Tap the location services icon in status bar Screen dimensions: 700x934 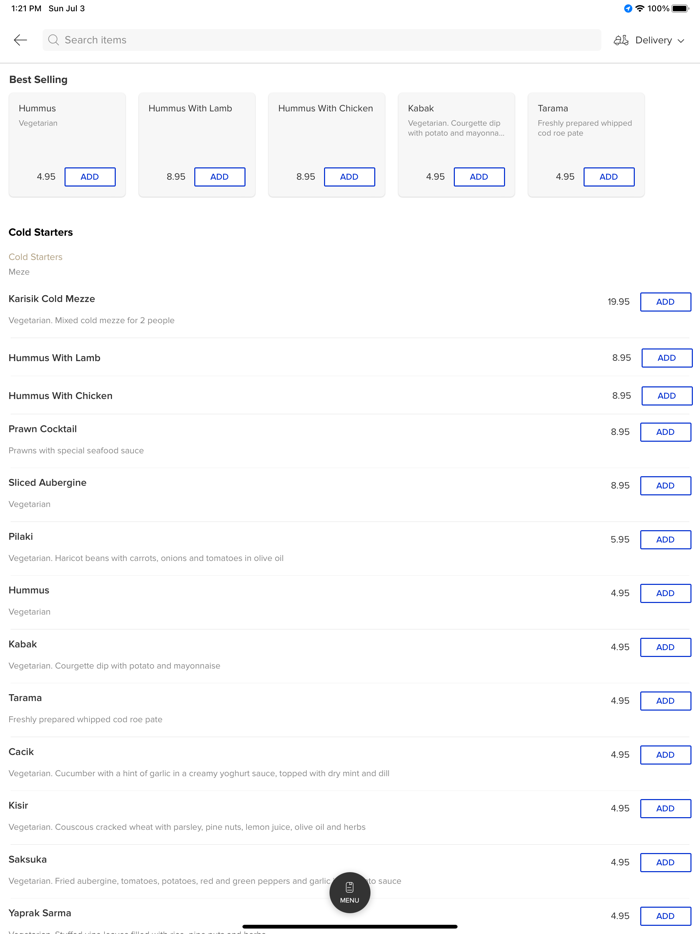(x=628, y=9)
